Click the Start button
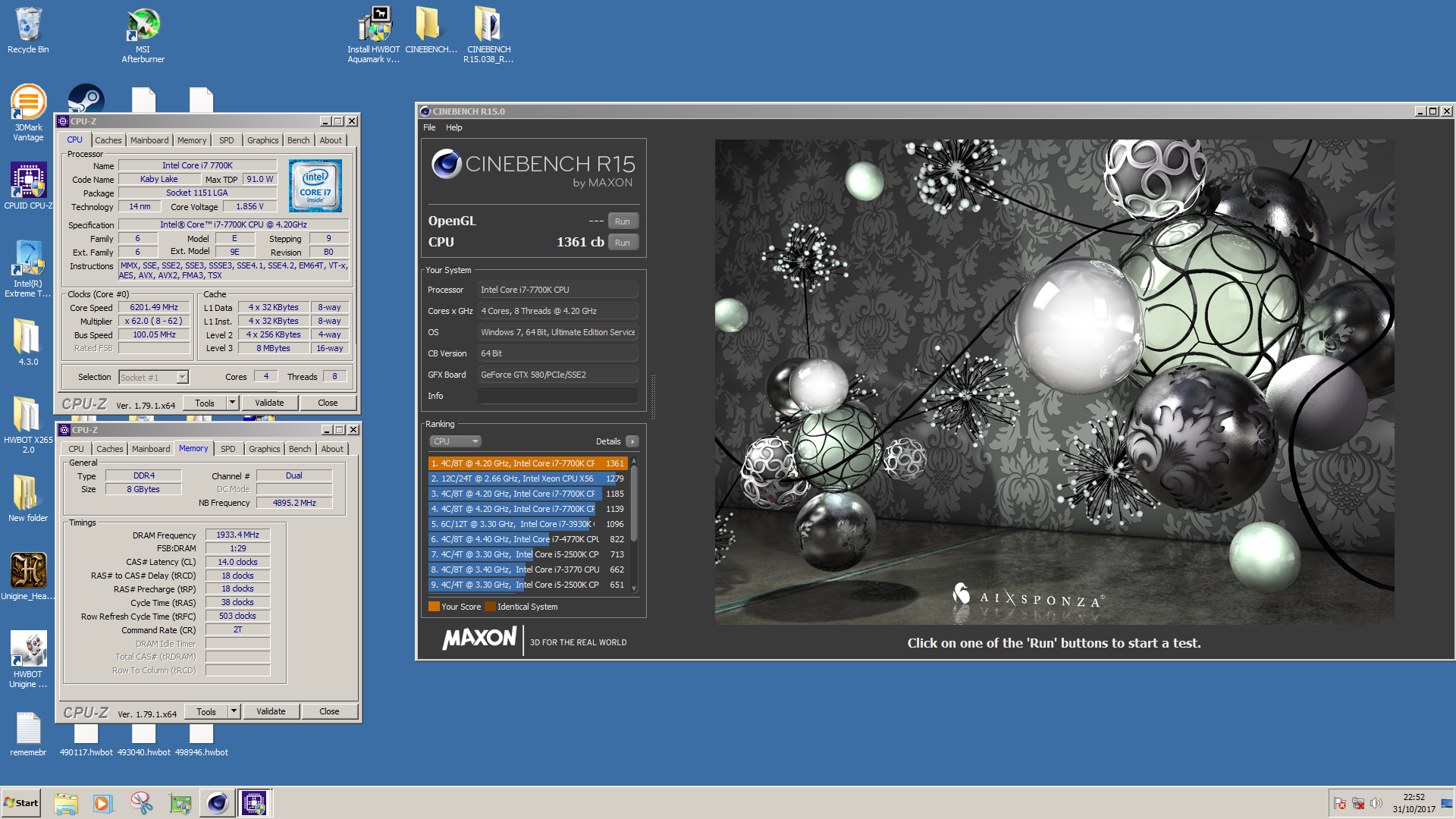This screenshot has width=1456, height=819. pyautogui.click(x=21, y=803)
